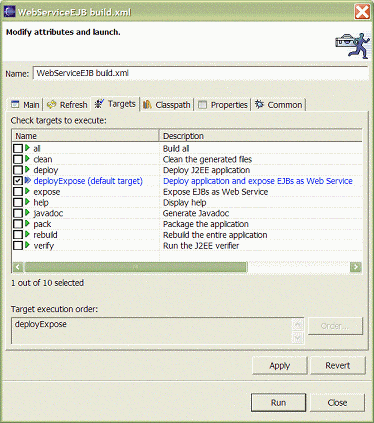Switch to the Main tab
Viewport: 374px width, 423px height.
click(25, 105)
